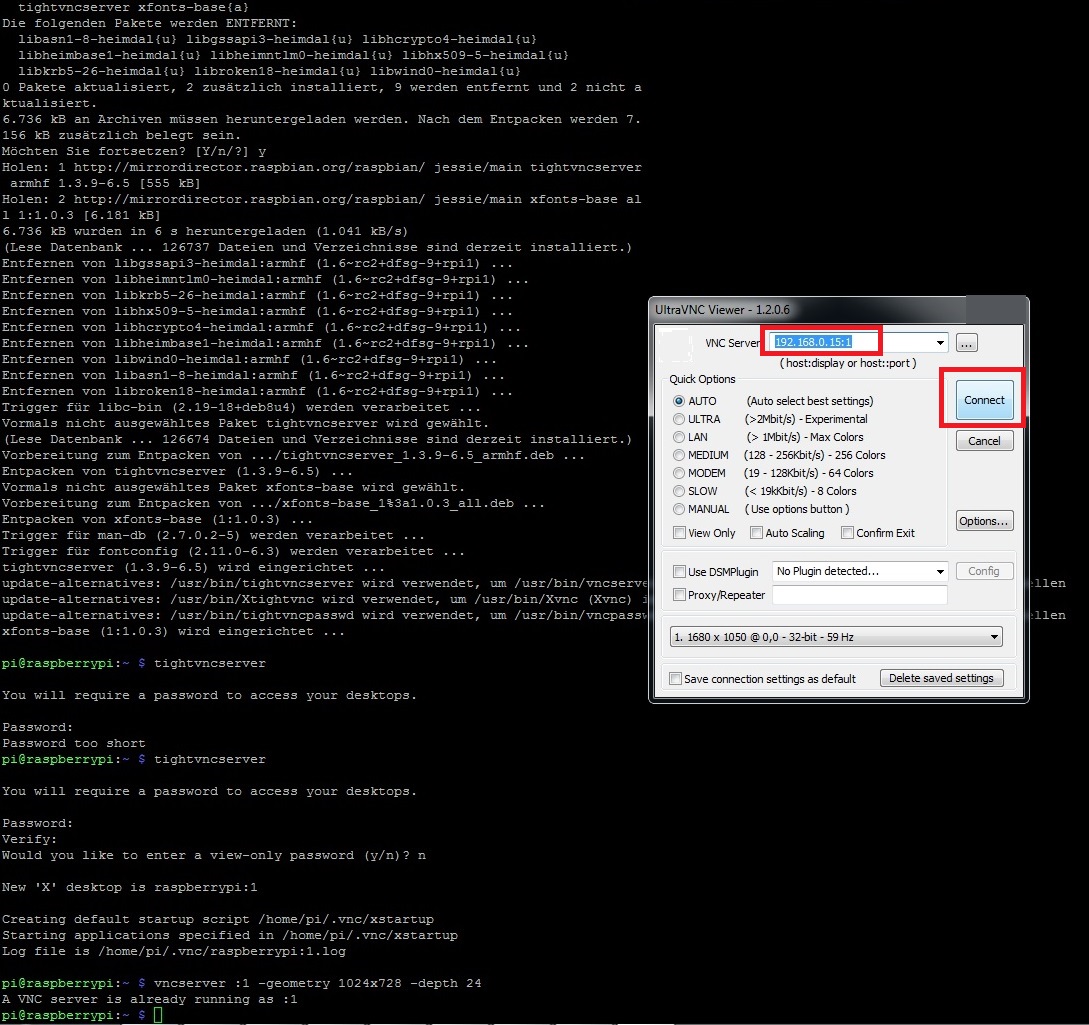Screen dimensions: 1089x1025
Task: Click 'Would you like to enter a view-only password' line
Action: coord(214,856)
